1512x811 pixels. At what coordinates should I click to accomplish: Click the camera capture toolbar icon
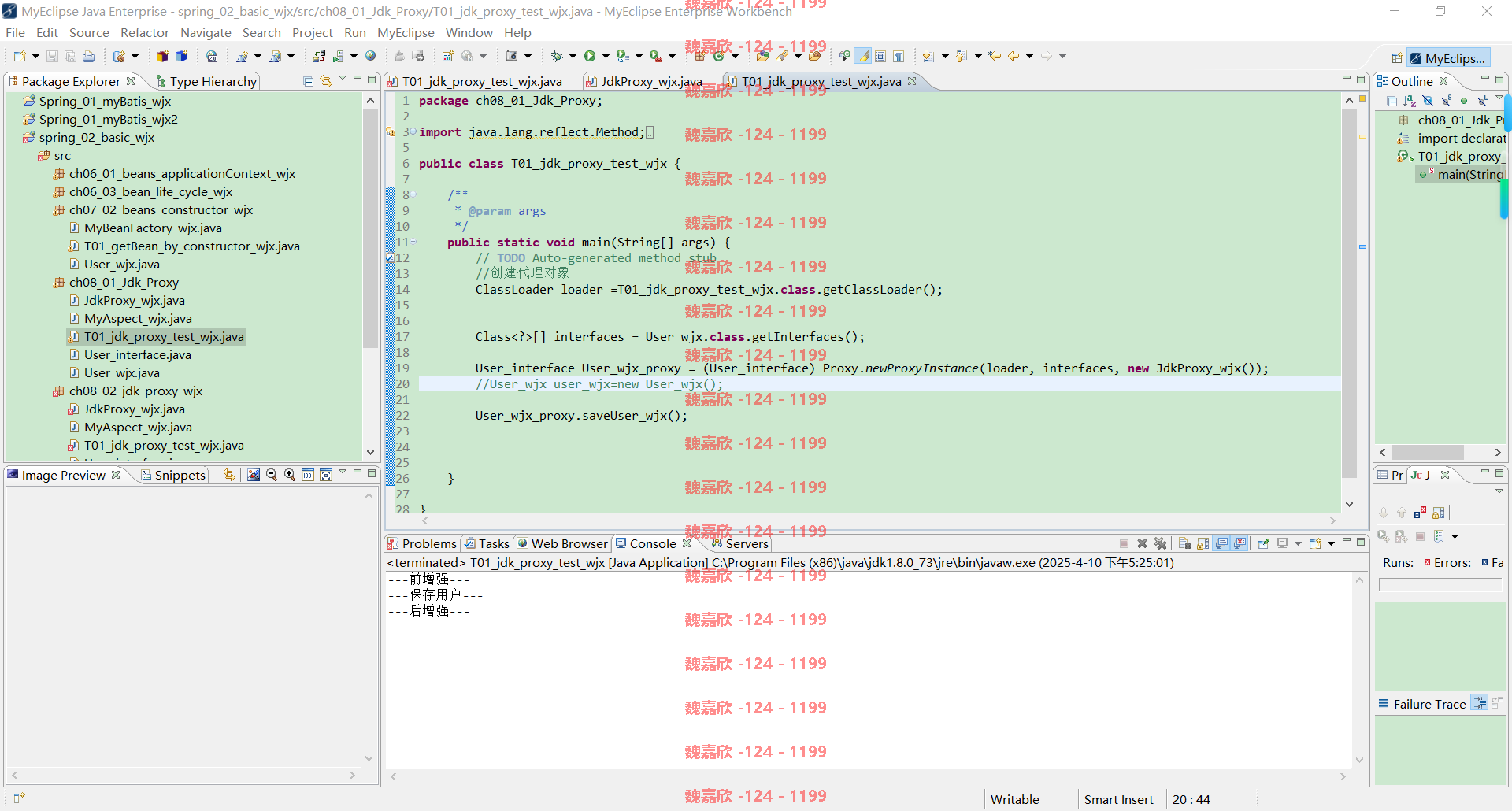pos(512,56)
